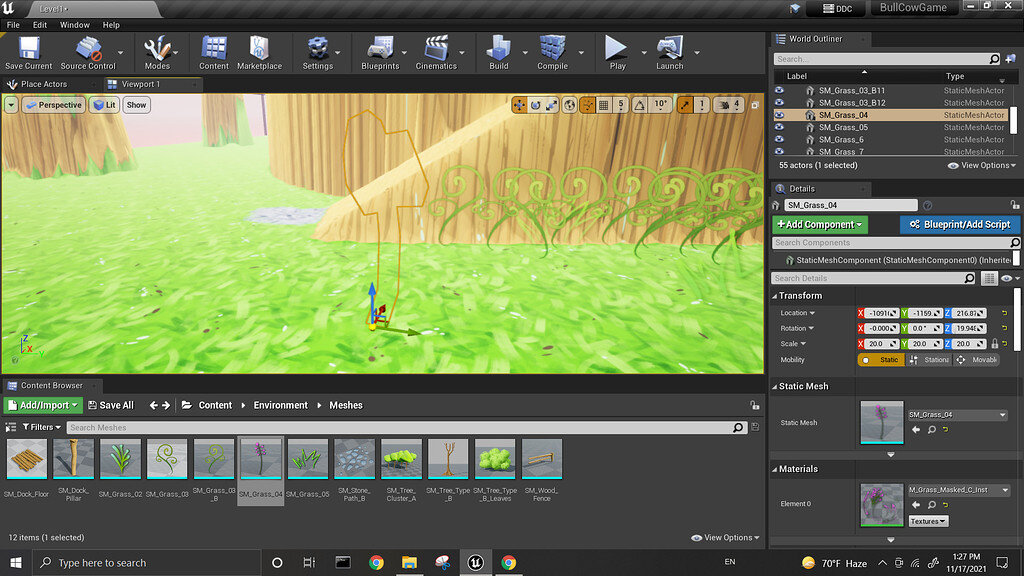Toggle Content Browser sources panel icon
This screenshot has width=1024, height=576.
(x=10, y=427)
